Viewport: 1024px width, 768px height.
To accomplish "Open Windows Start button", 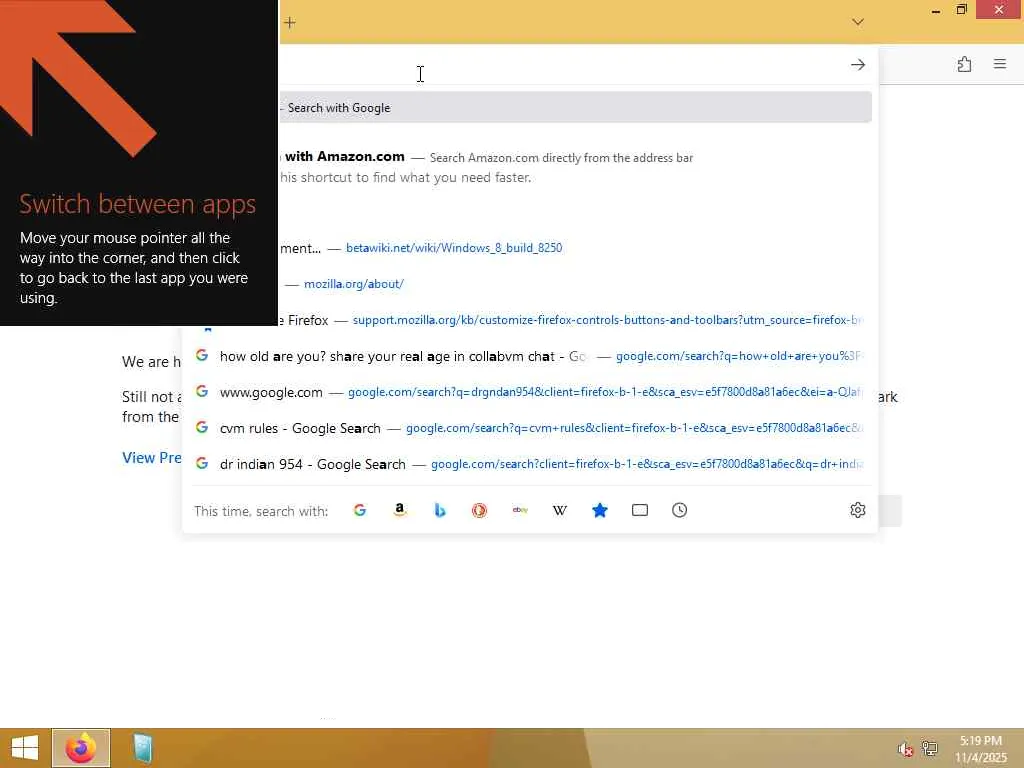I will click(x=25, y=748).
